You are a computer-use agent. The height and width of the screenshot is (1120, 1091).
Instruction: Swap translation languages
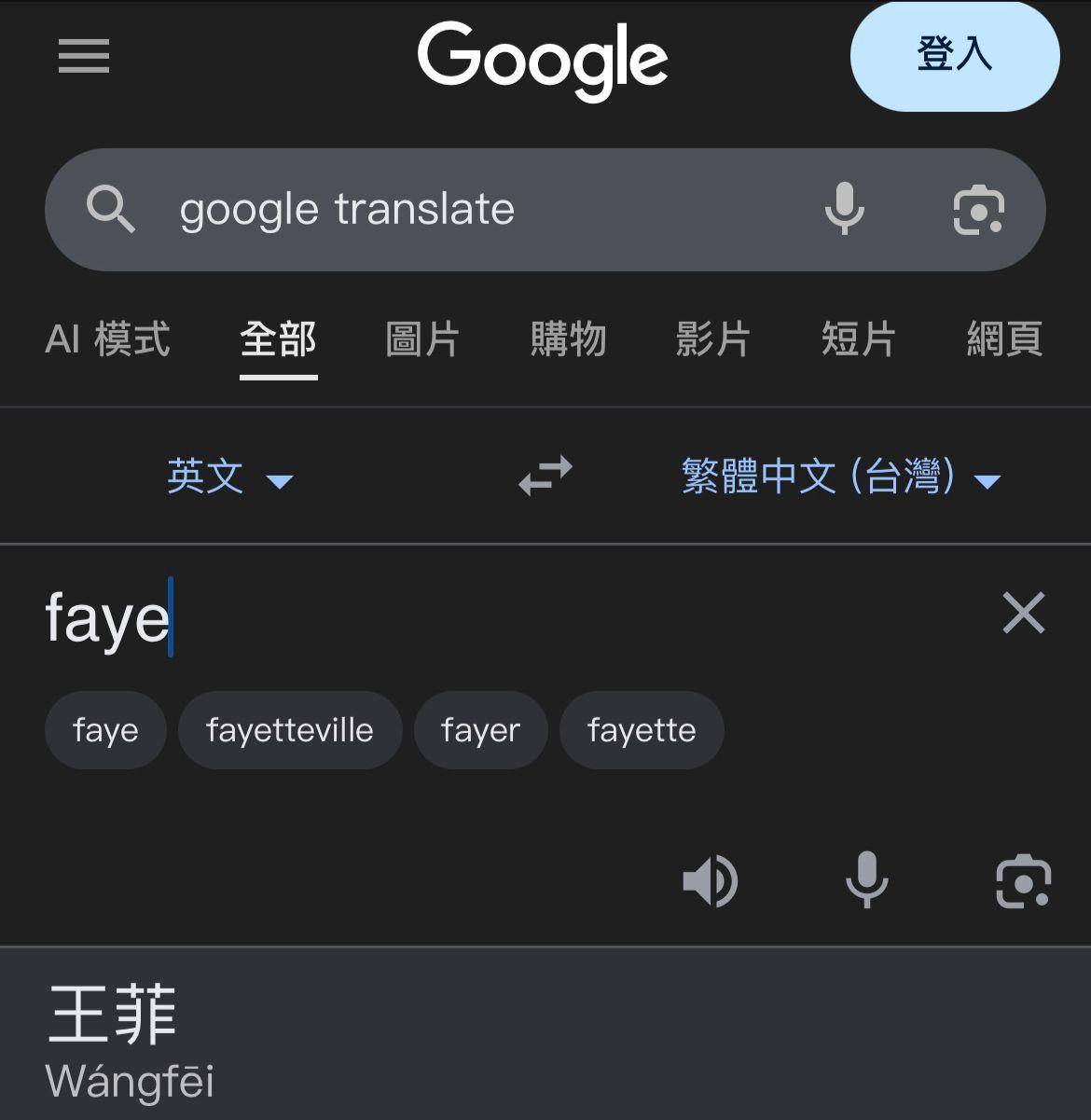tap(545, 476)
